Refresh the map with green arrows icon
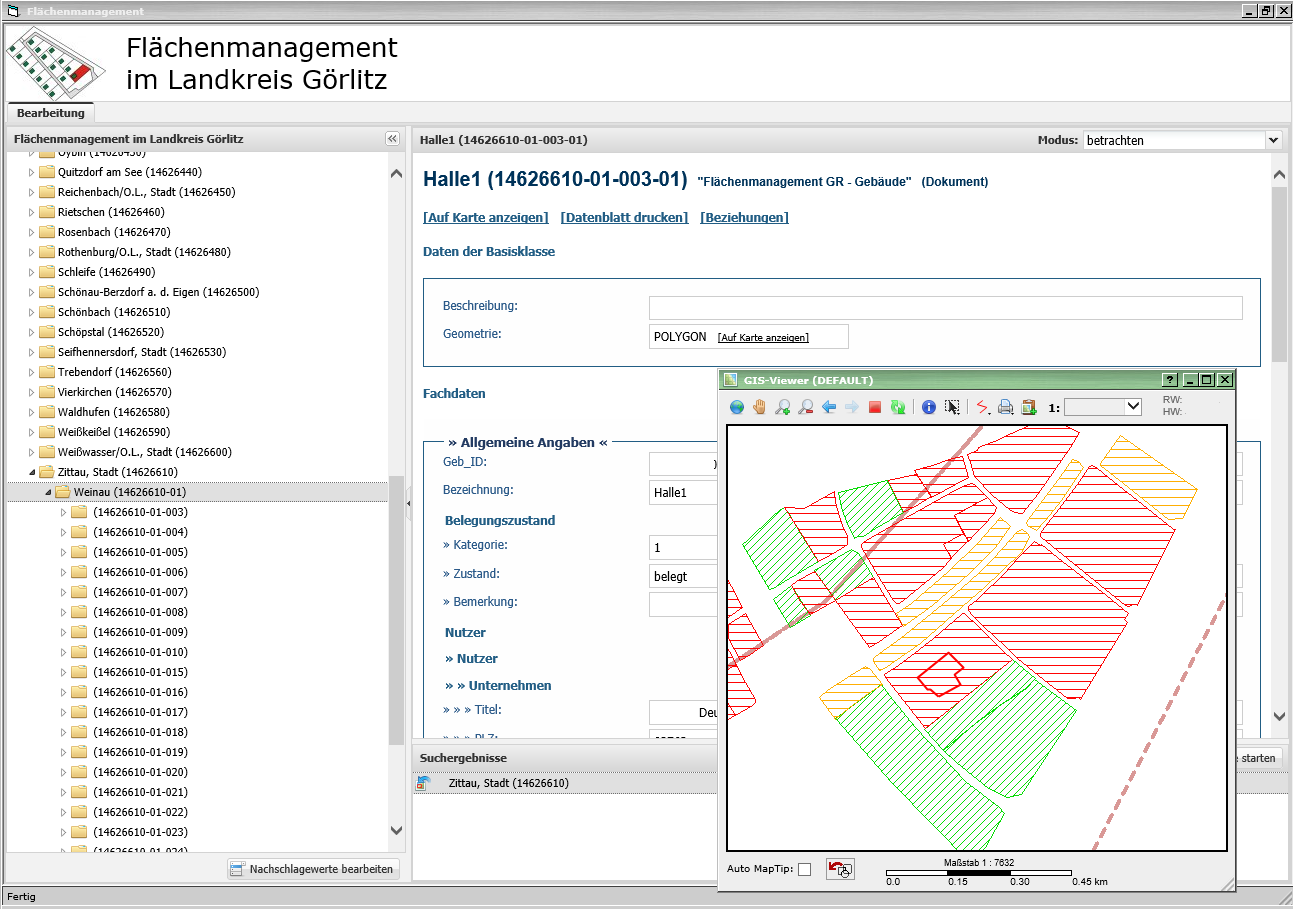Image resolution: width=1293 pixels, height=909 pixels. pyautogui.click(x=898, y=407)
